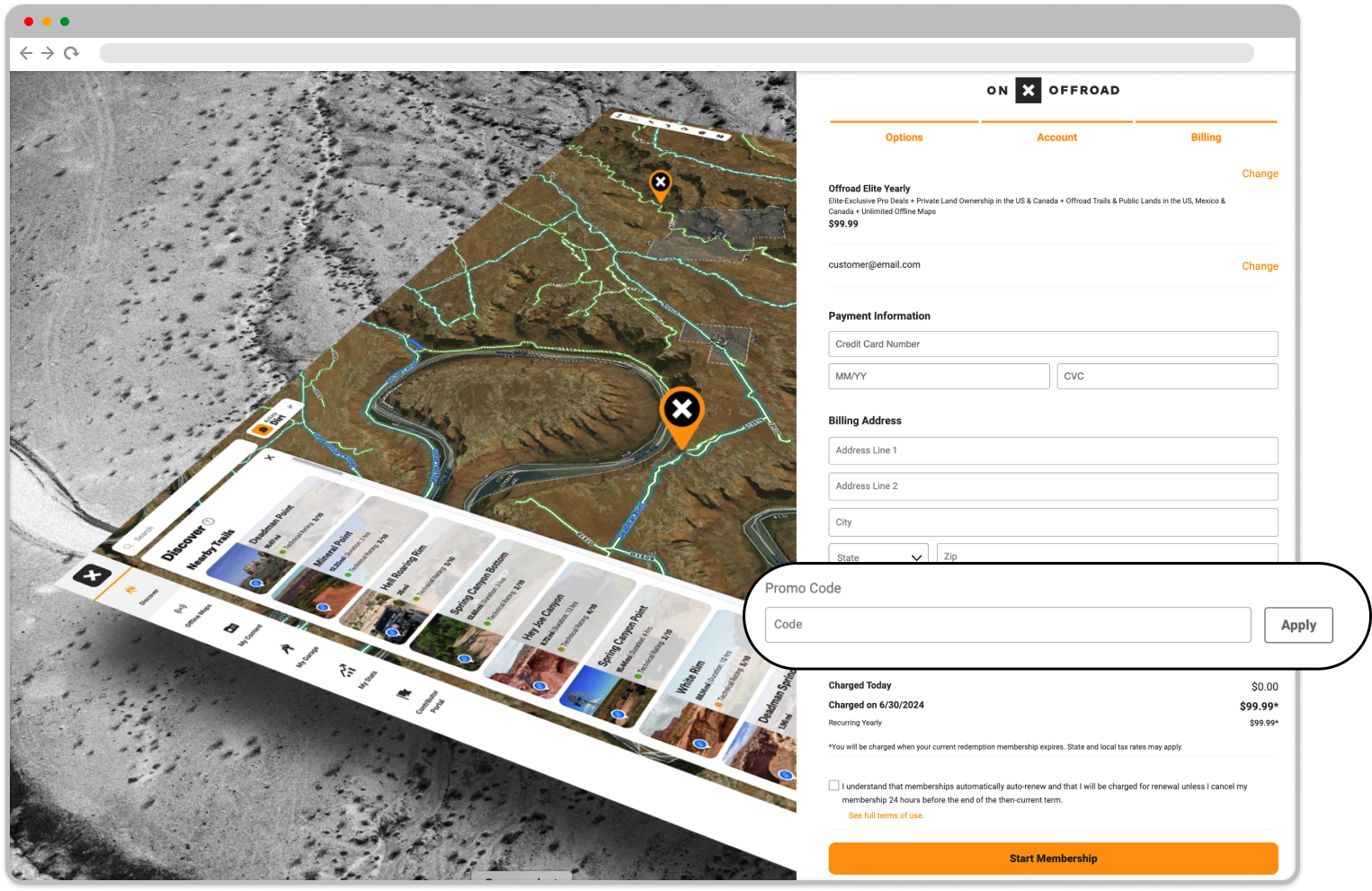The width and height of the screenshot is (1372, 891).
Task: Click Change next to customer email
Action: (1260, 266)
